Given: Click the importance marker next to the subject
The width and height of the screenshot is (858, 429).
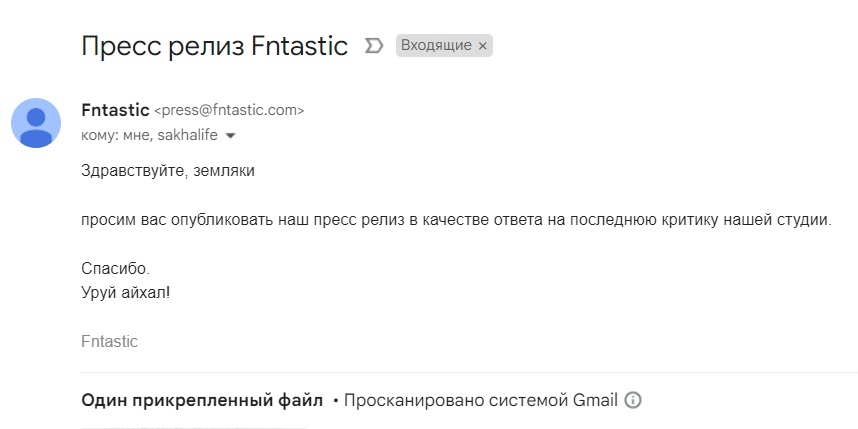Looking at the screenshot, I should [375, 46].
